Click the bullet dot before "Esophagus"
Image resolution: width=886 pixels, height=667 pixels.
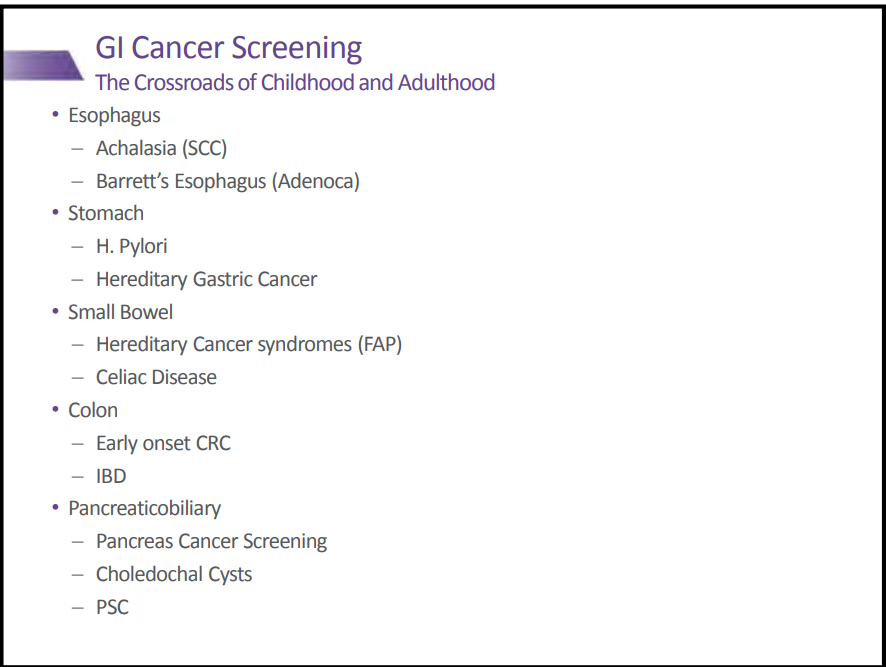[x=56, y=115]
